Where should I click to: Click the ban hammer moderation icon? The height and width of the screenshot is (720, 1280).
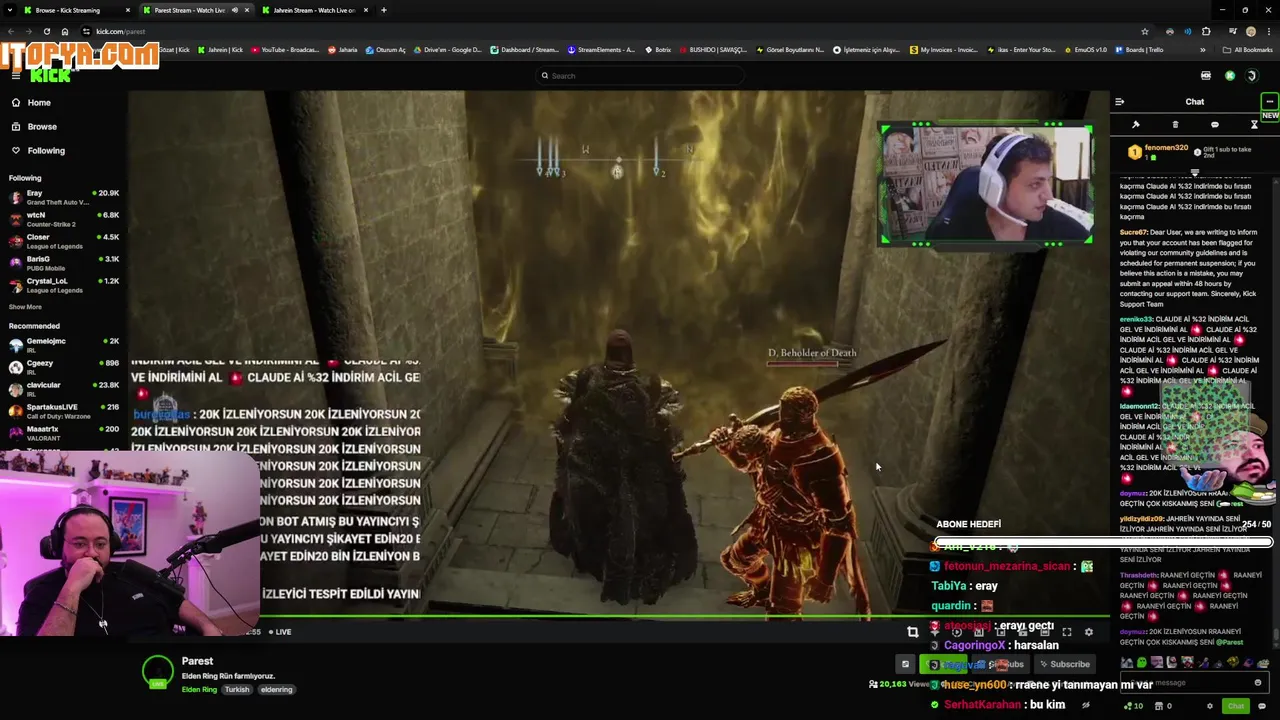coord(1136,125)
